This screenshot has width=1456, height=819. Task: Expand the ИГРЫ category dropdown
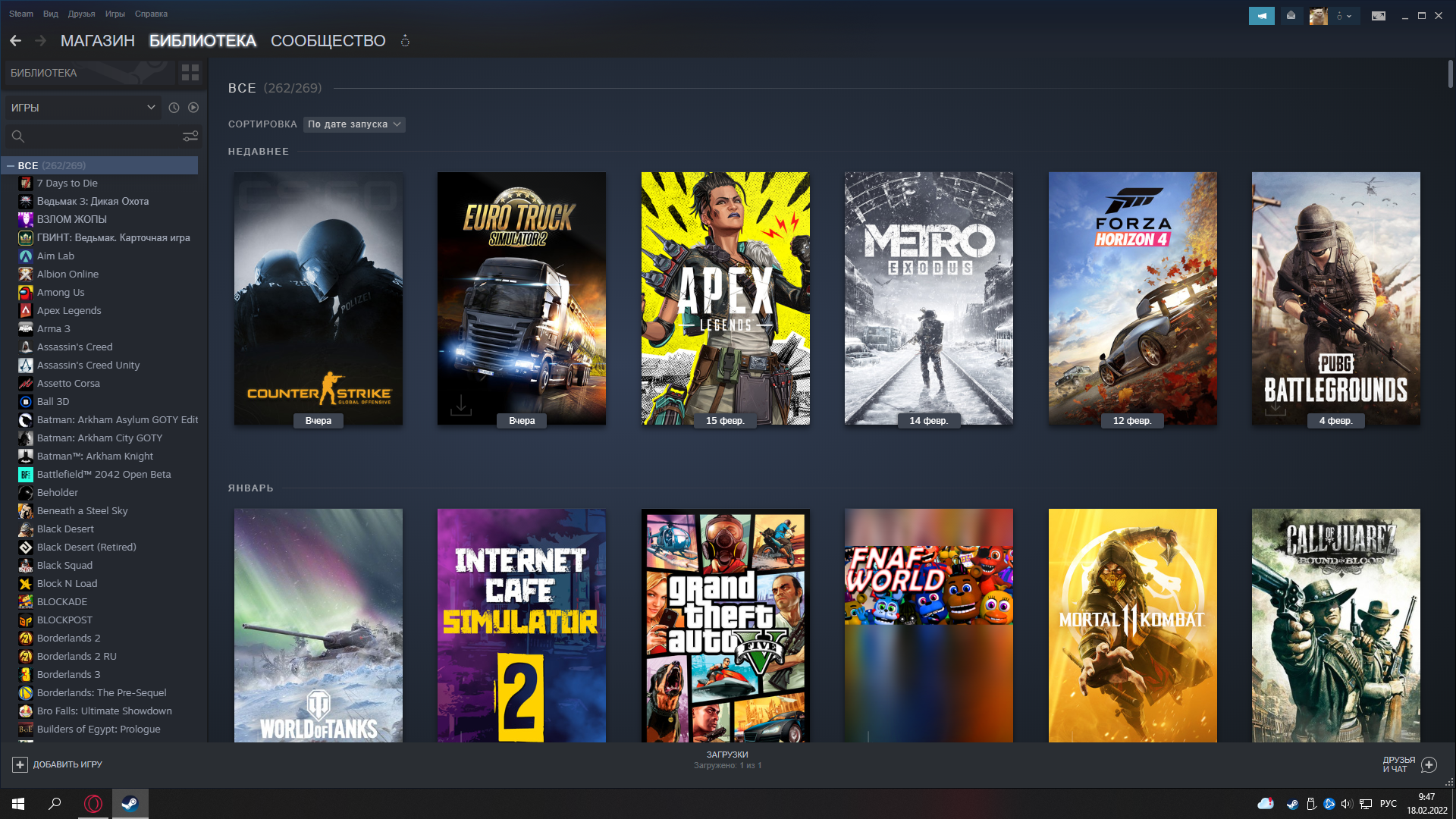pos(83,108)
